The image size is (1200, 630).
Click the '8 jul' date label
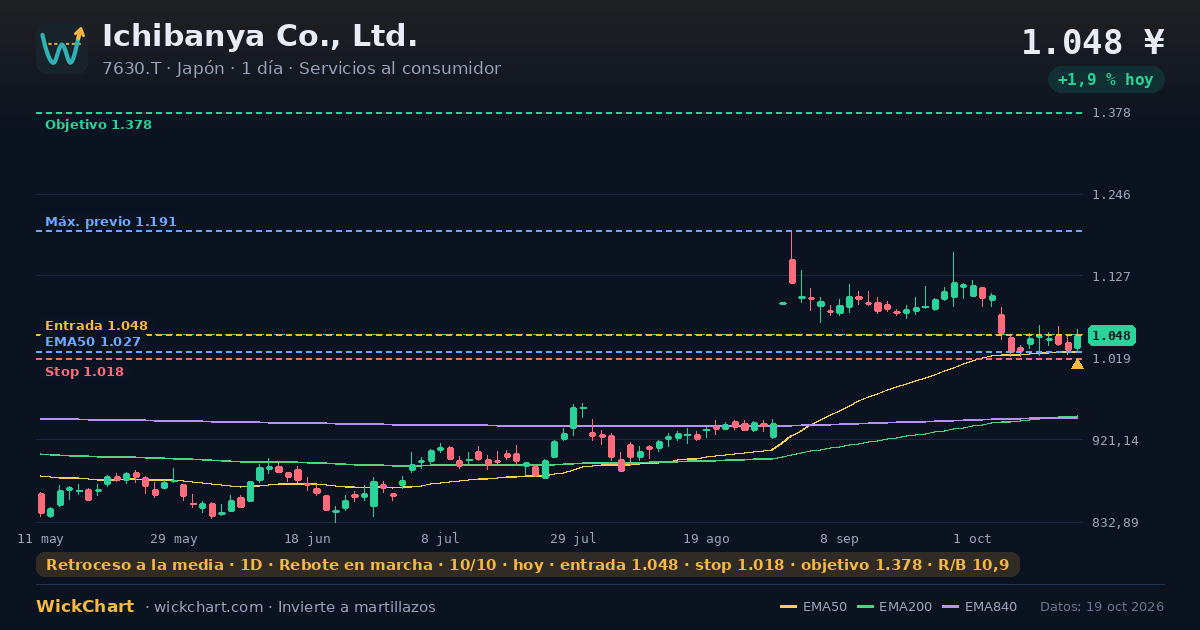tap(440, 538)
